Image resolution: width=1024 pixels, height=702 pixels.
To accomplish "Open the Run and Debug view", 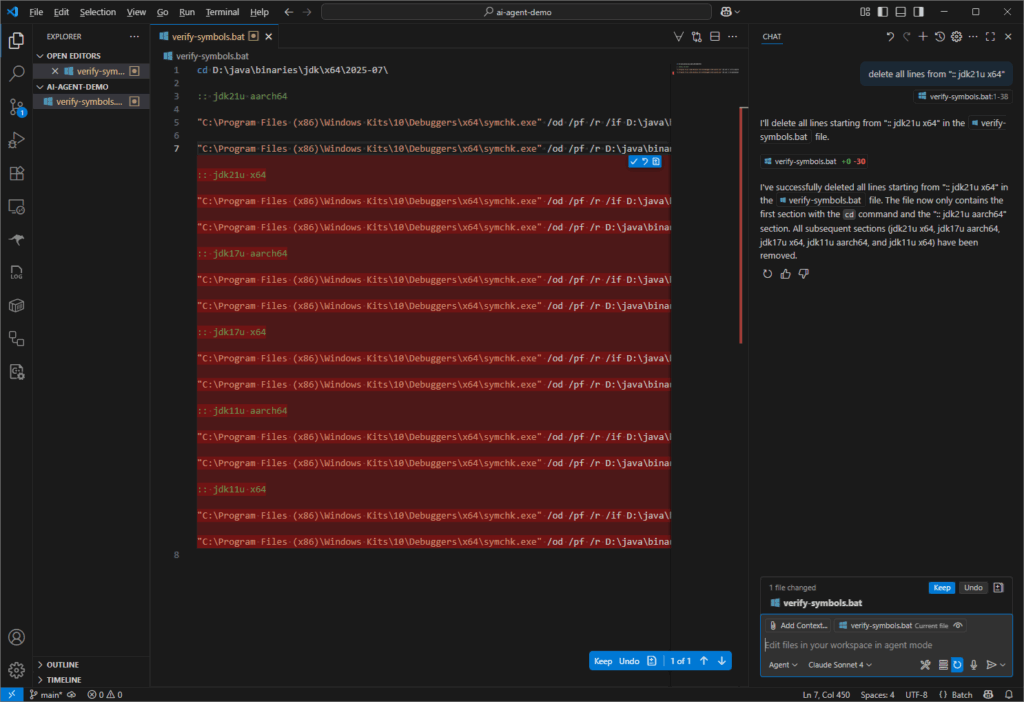I will pyautogui.click(x=16, y=140).
